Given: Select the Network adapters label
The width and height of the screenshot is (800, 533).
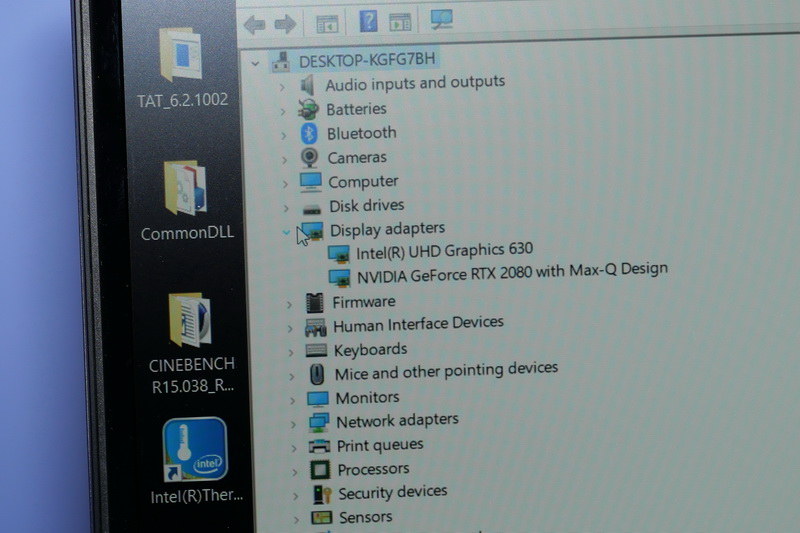Looking at the screenshot, I should click(397, 421).
